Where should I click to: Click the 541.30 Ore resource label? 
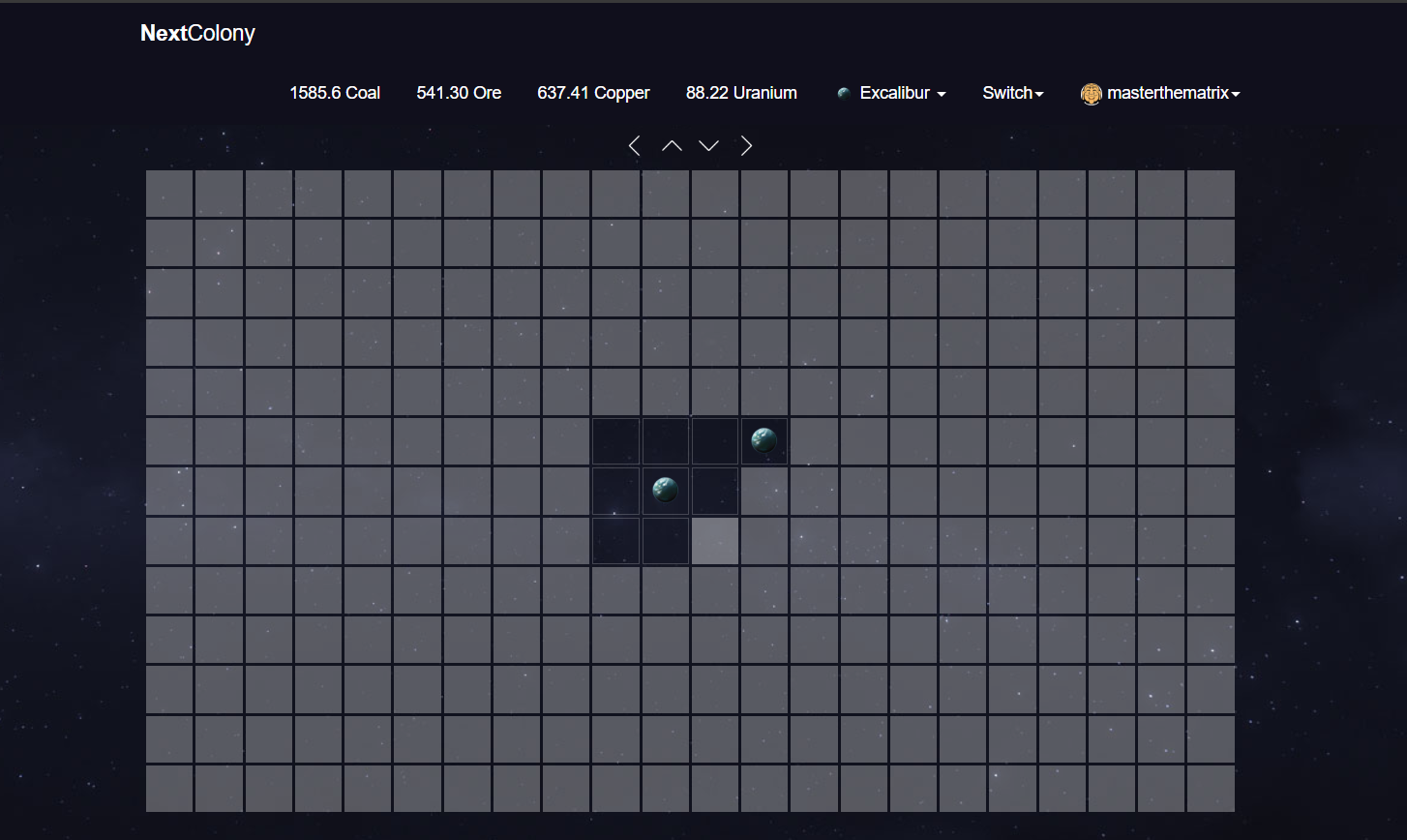coord(459,94)
